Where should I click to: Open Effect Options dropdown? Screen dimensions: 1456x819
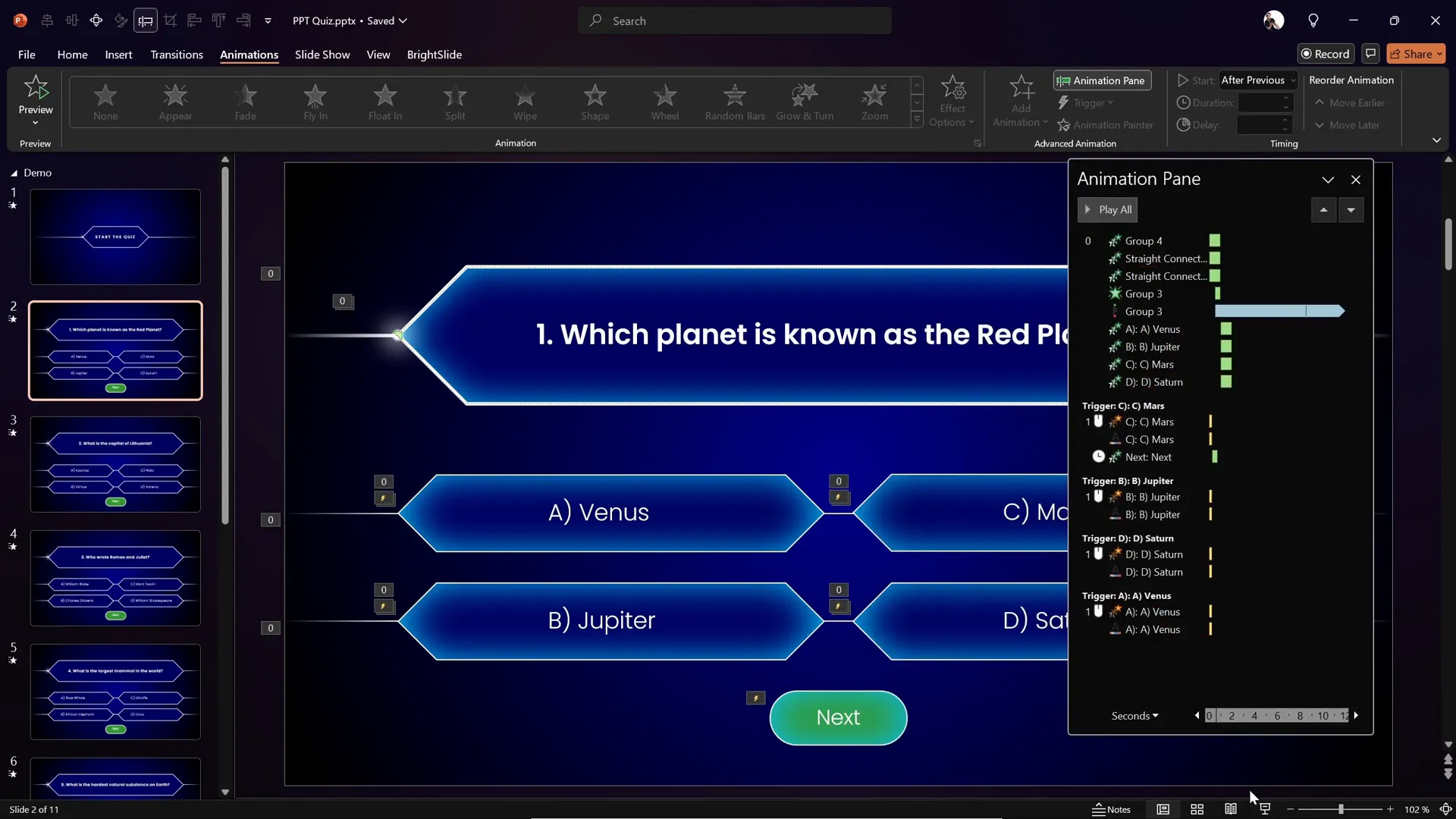click(952, 102)
